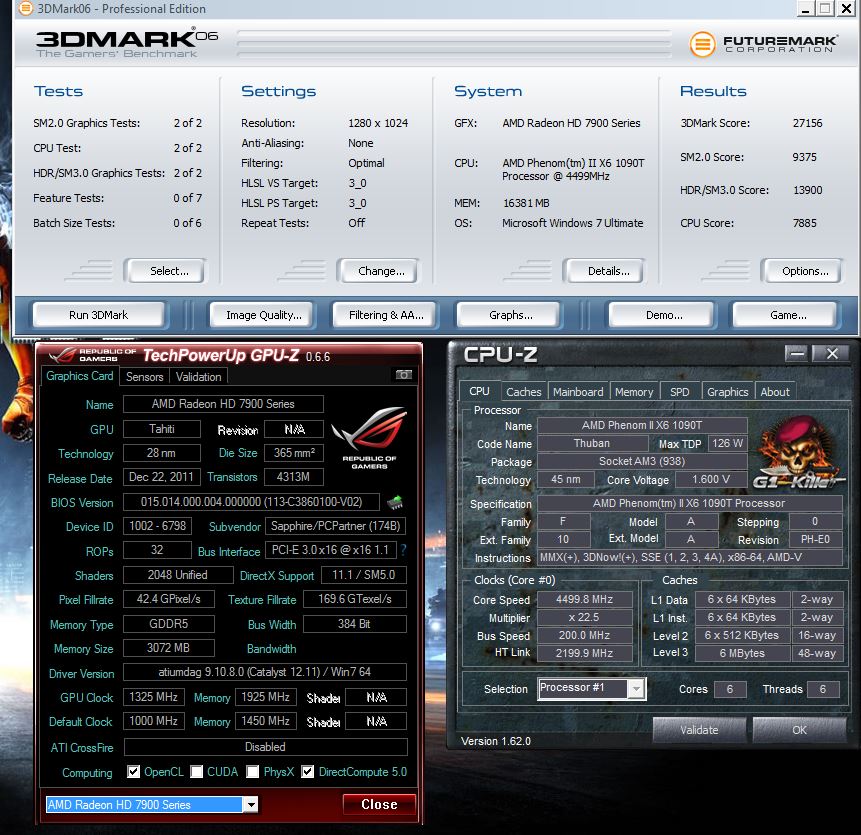Open Filtering & AA... in 3DMark
The height and width of the screenshot is (835, 861).
pos(386,315)
